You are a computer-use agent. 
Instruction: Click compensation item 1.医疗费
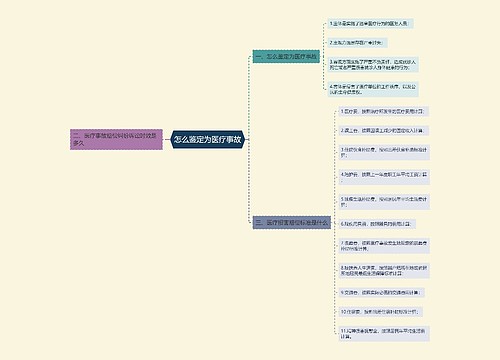[383, 111]
